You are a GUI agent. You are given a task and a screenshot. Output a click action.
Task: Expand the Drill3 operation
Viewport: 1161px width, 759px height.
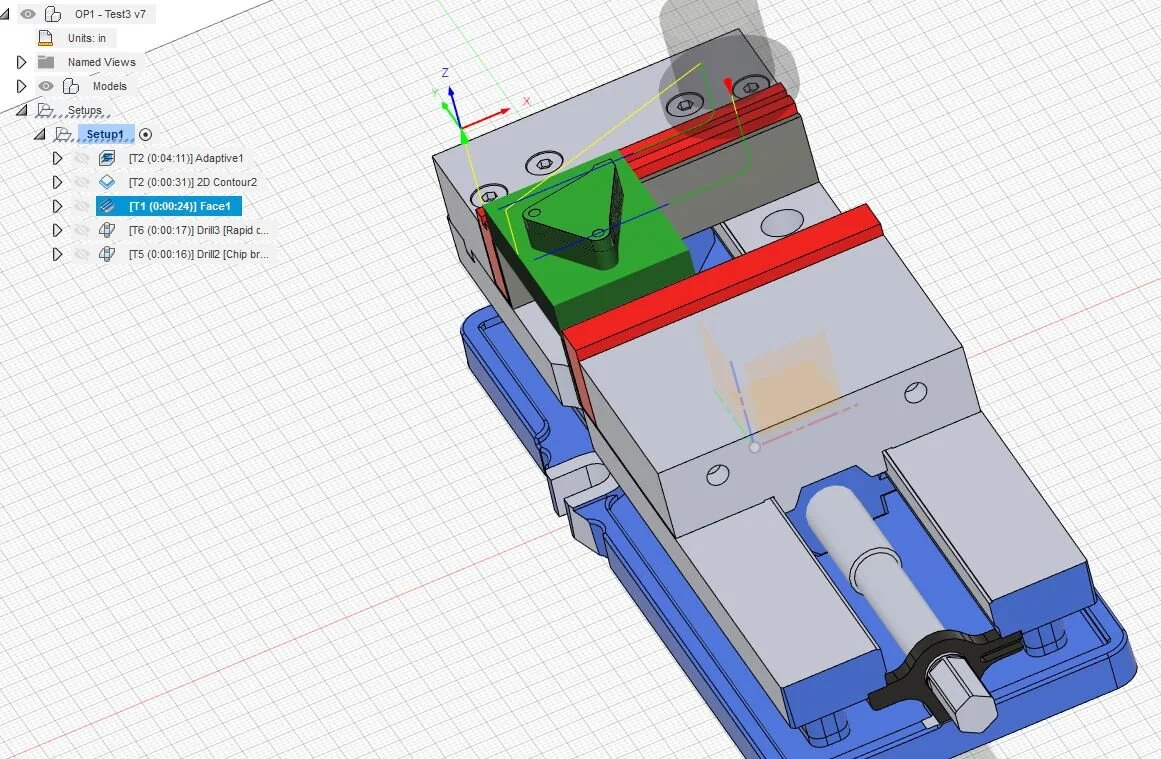(57, 230)
